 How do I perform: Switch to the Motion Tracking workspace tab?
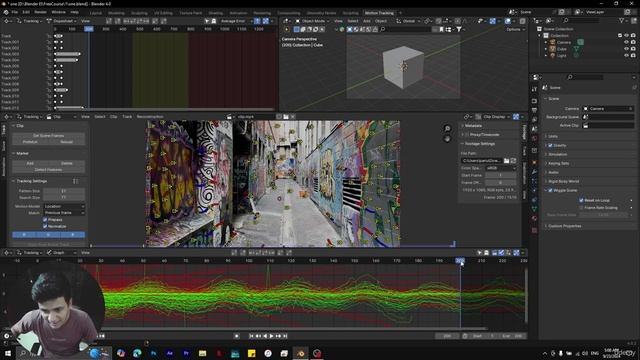[379, 13]
